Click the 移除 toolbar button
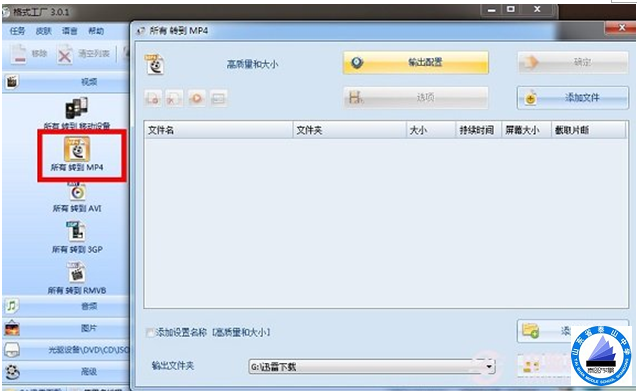The image size is (637, 391). (x=29, y=54)
